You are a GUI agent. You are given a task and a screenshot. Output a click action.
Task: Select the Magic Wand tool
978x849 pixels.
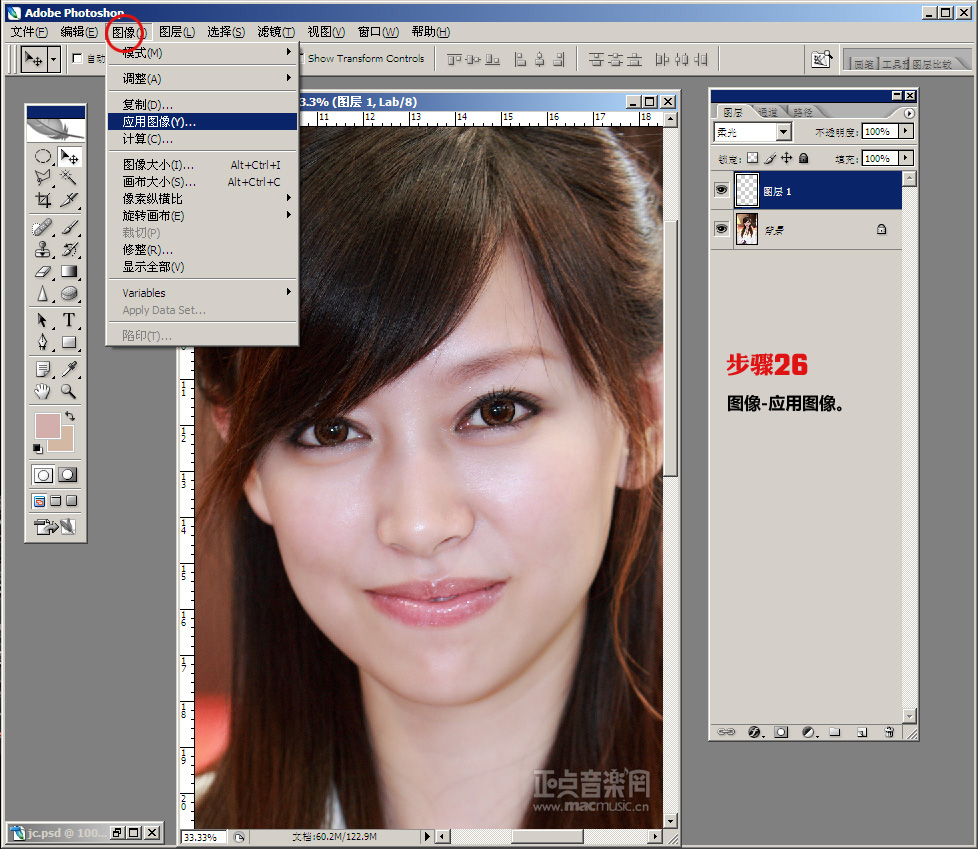pyautogui.click(x=69, y=177)
